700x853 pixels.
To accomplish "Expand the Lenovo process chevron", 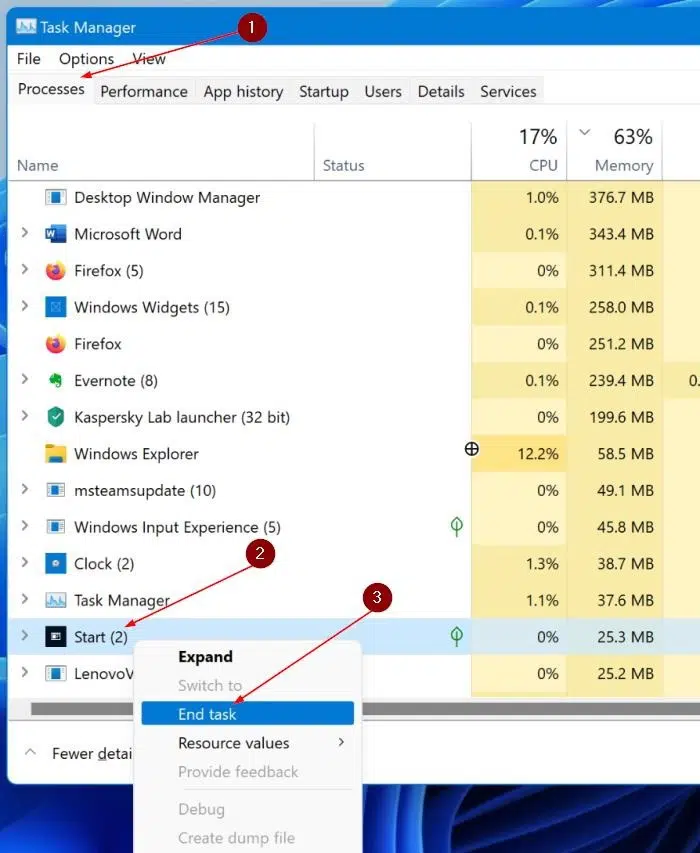I will tap(24, 672).
